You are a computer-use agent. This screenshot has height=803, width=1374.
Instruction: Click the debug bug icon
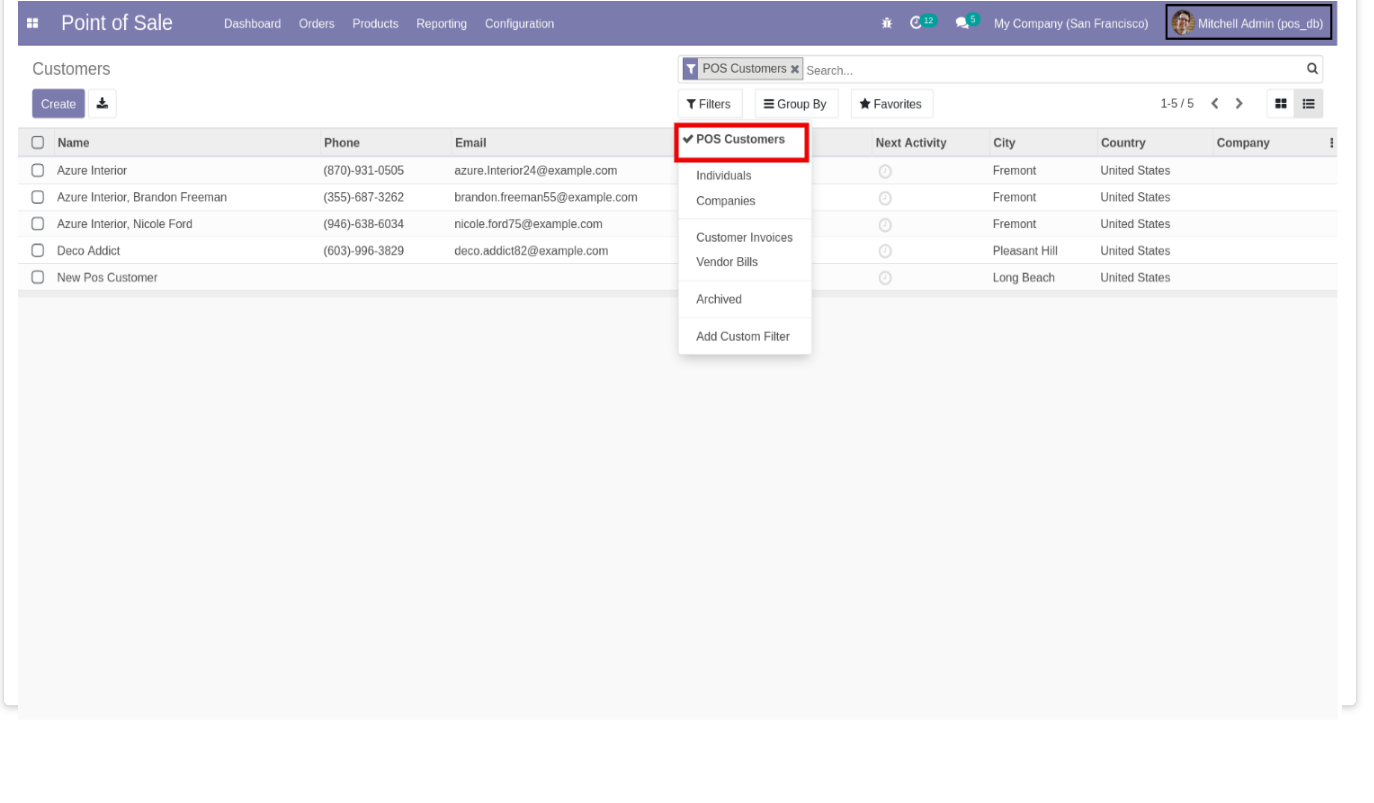point(887,23)
